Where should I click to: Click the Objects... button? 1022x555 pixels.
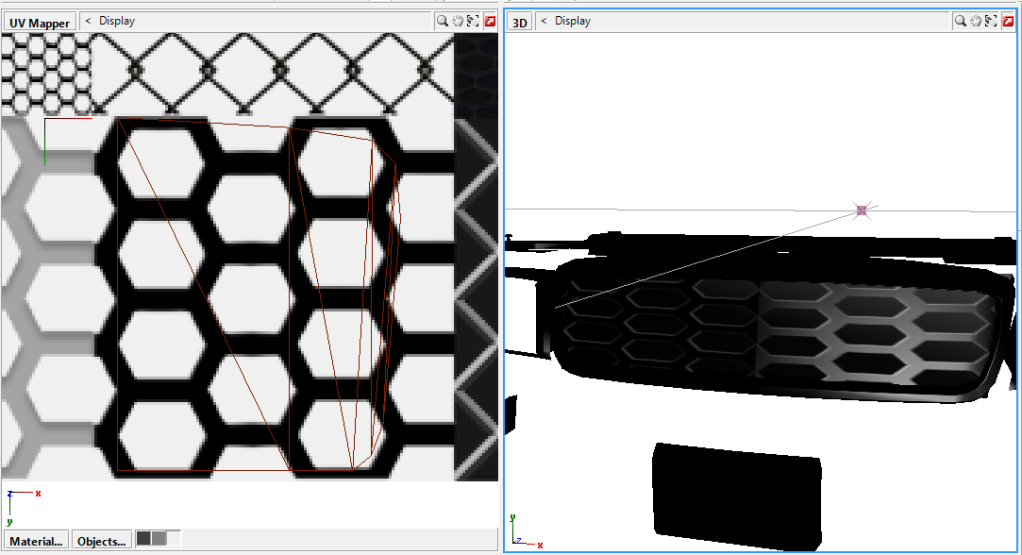click(x=102, y=540)
